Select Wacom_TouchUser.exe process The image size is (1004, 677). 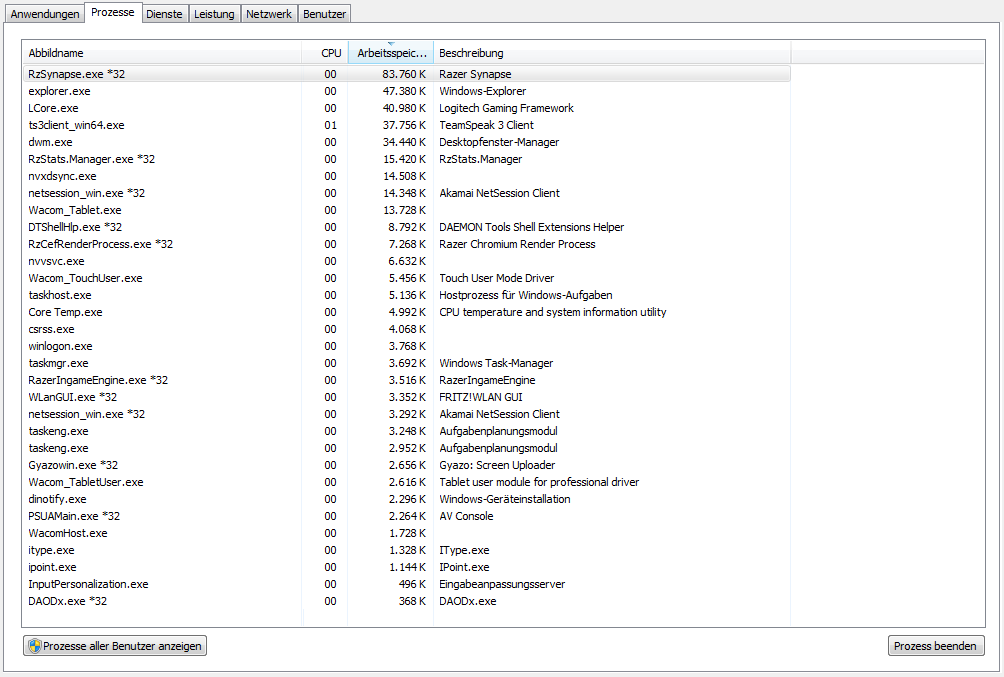[407, 278]
